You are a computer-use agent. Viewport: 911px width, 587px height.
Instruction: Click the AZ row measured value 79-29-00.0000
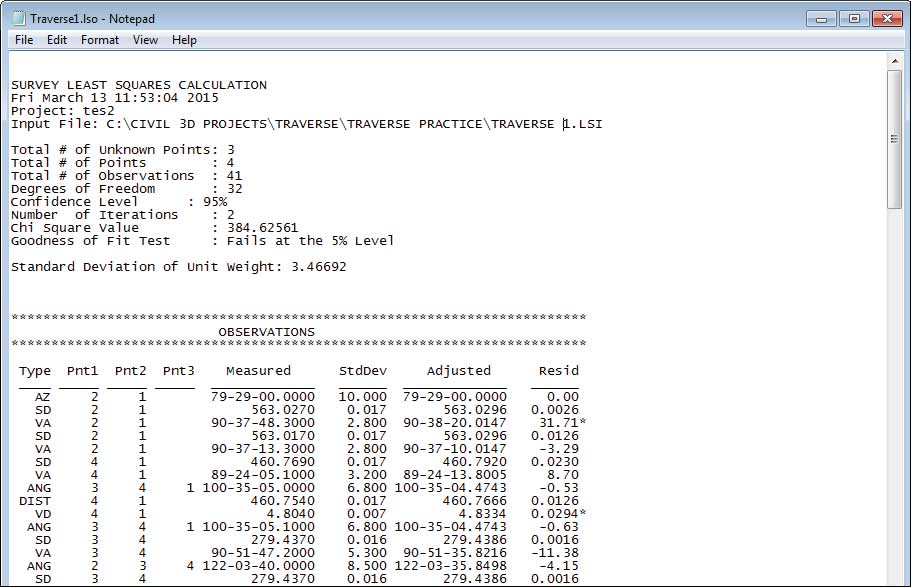(x=263, y=396)
